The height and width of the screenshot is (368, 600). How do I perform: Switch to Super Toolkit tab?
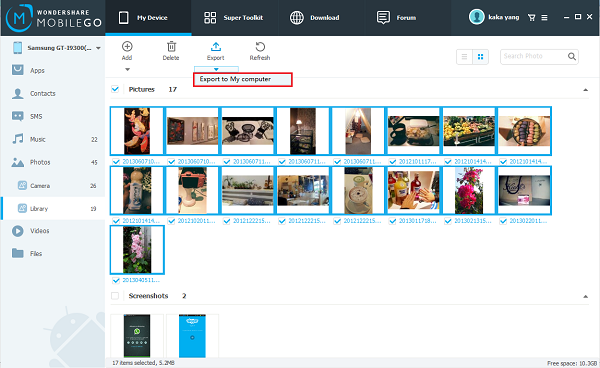(235, 18)
